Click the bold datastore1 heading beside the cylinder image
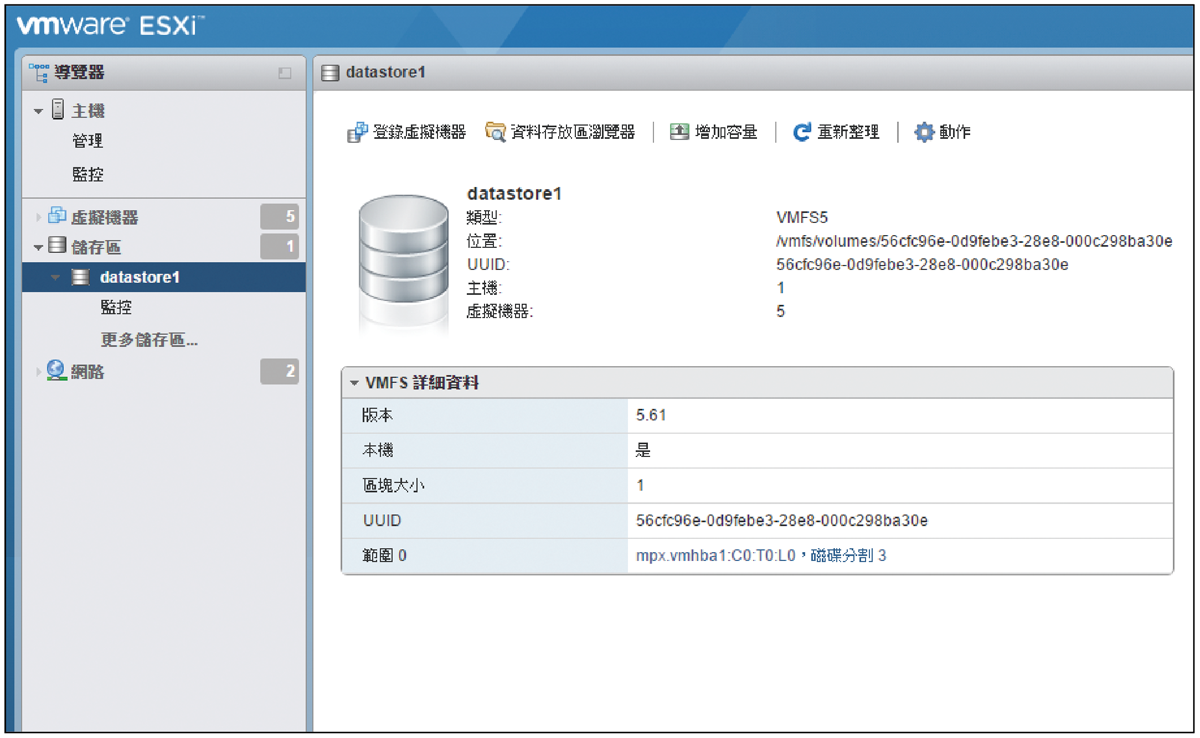The height and width of the screenshot is (738, 1200). point(514,193)
